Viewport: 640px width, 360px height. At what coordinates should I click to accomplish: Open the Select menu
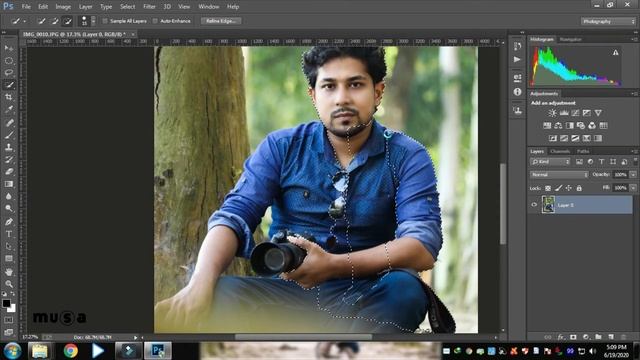(x=127, y=7)
